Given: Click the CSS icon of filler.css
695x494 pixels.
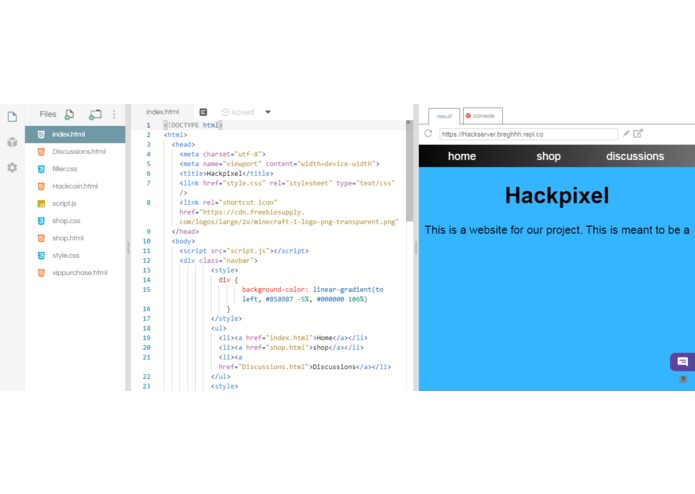Looking at the screenshot, I should click(x=41, y=169).
